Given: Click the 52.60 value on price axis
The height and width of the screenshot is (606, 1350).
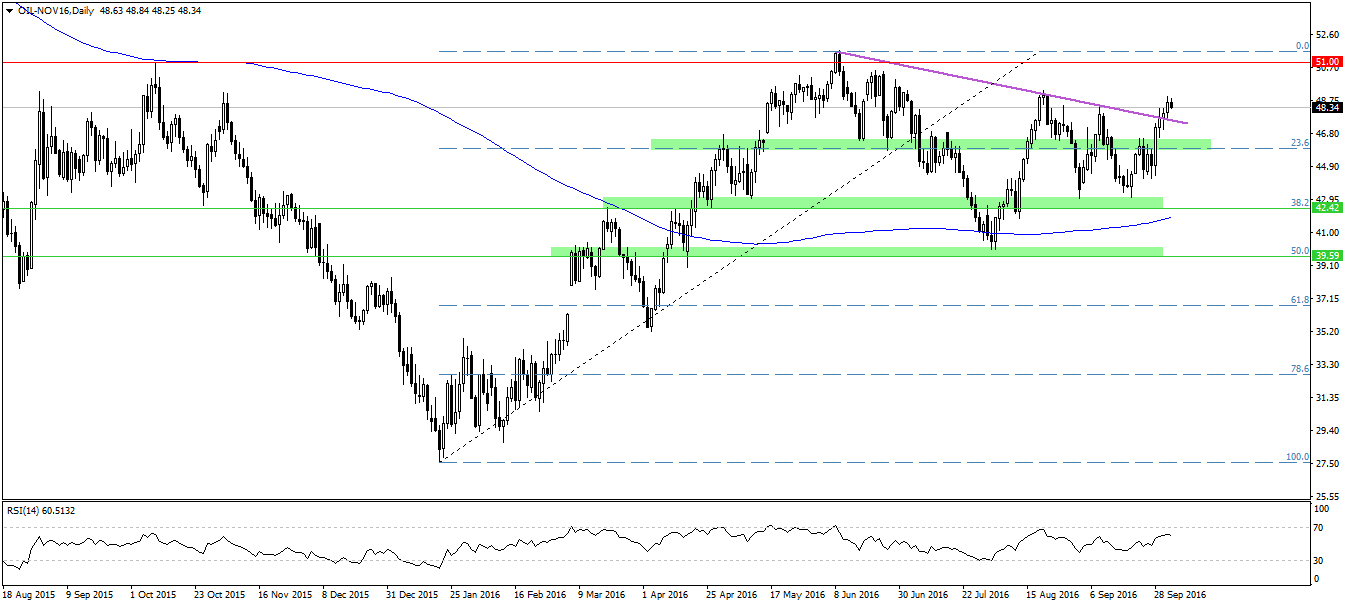Looking at the screenshot, I should pos(1328,35).
